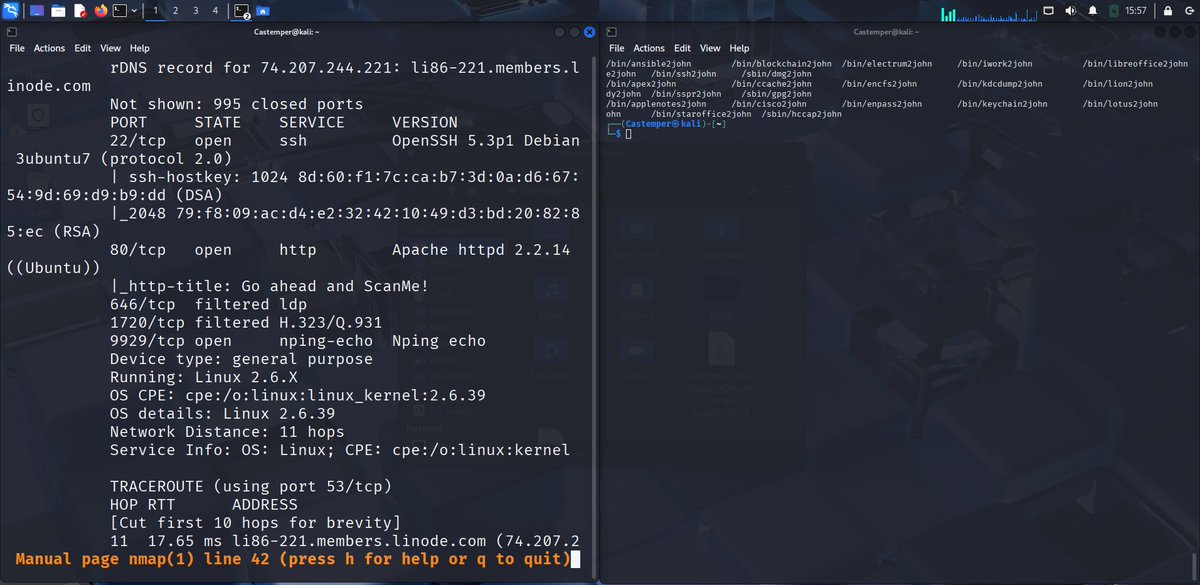Open terminal emulator launcher in panel
Screen dimensions: 1200x585
point(120,11)
